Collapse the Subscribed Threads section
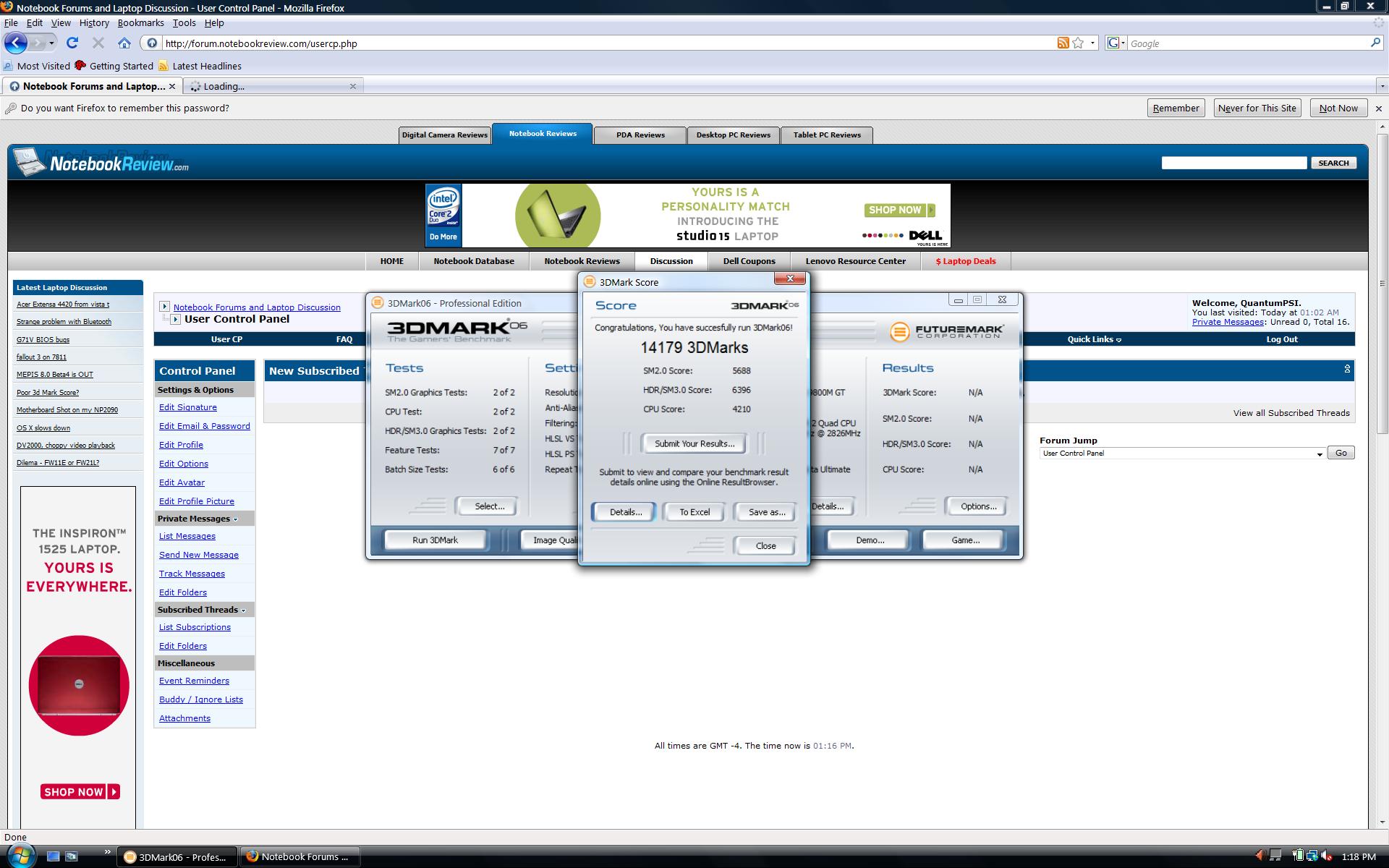Screen dimensions: 1389x868 click(x=243, y=610)
